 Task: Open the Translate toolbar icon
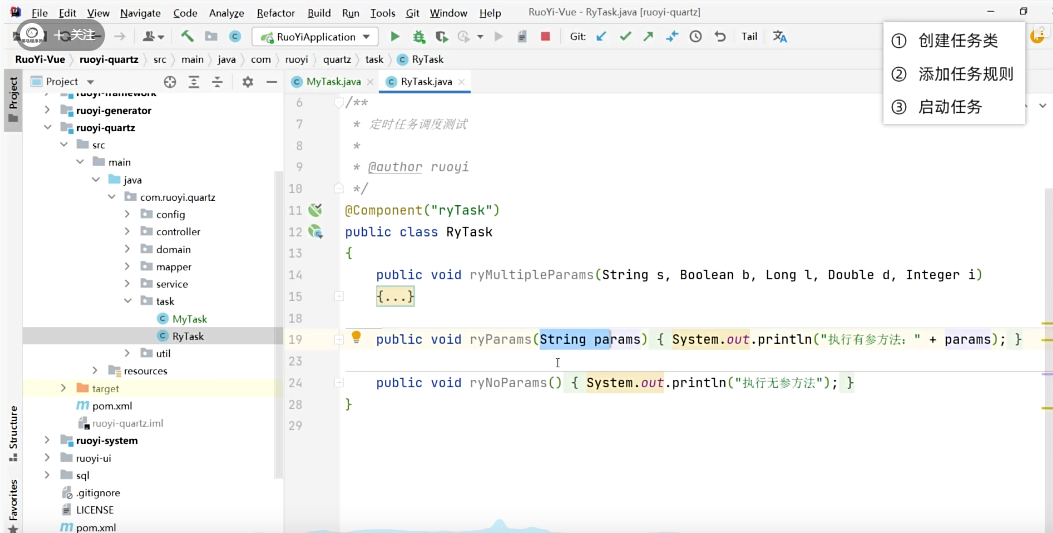coord(780,37)
